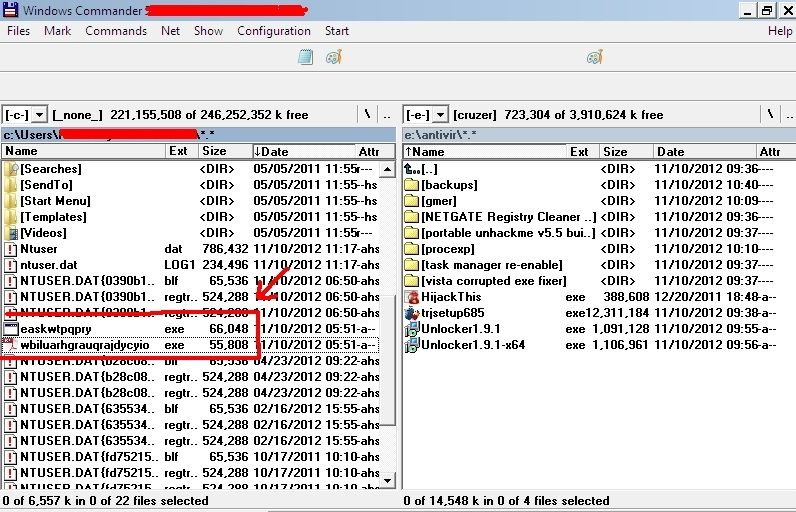This screenshot has width=796, height=512.
Task: Select the wbiluarhgrauqrajdycyio exe file
Action: click(84, 345)
